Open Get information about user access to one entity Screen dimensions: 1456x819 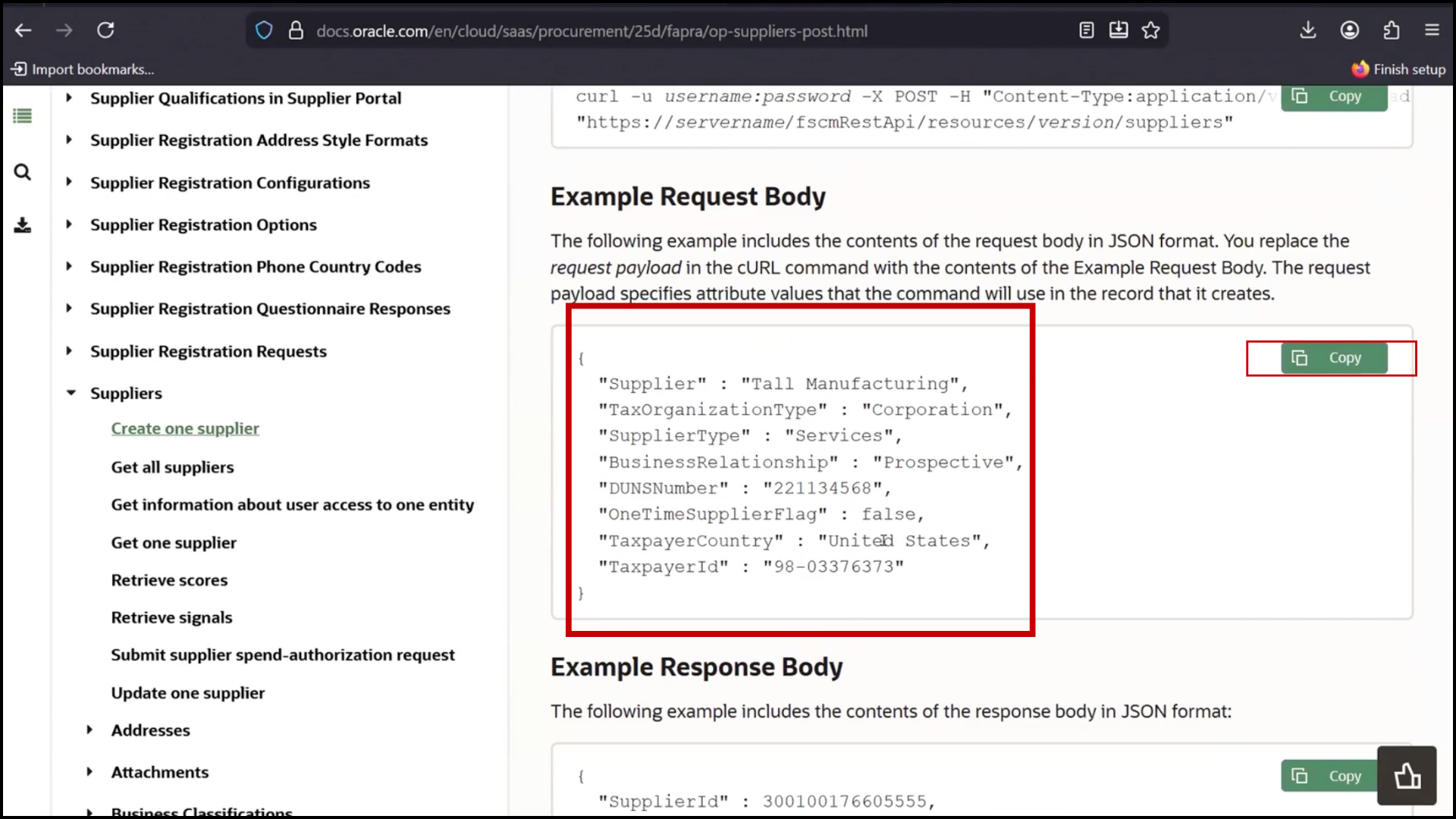click(x=293, y=504)
